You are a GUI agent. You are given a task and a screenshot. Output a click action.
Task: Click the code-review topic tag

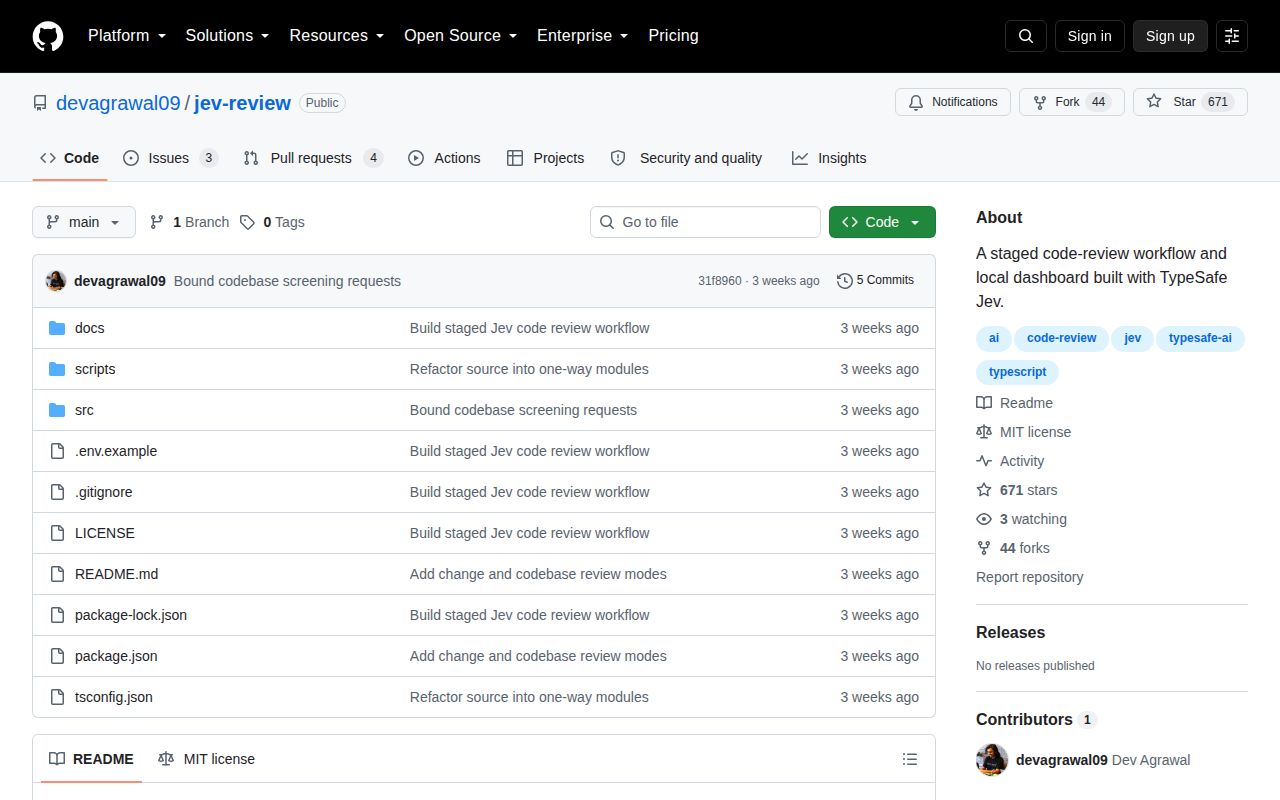[x=1061, y=338]
